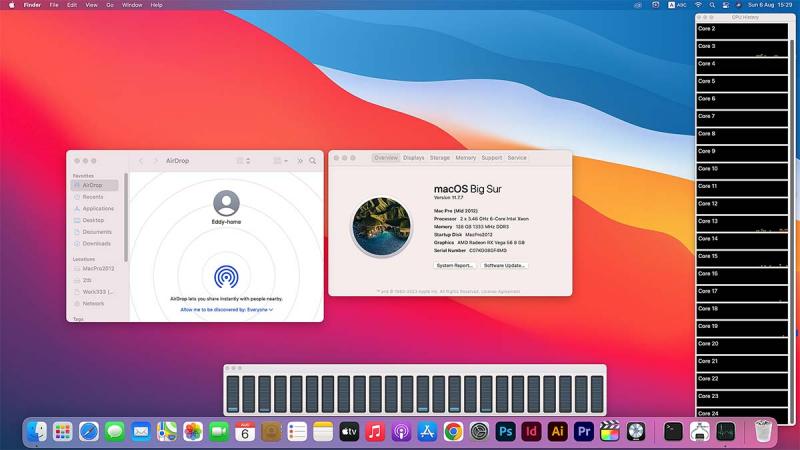The width and height of the screenshot is (800, 450).
Task: Switch to the Displays tab
Action: (x=414, y=158)
